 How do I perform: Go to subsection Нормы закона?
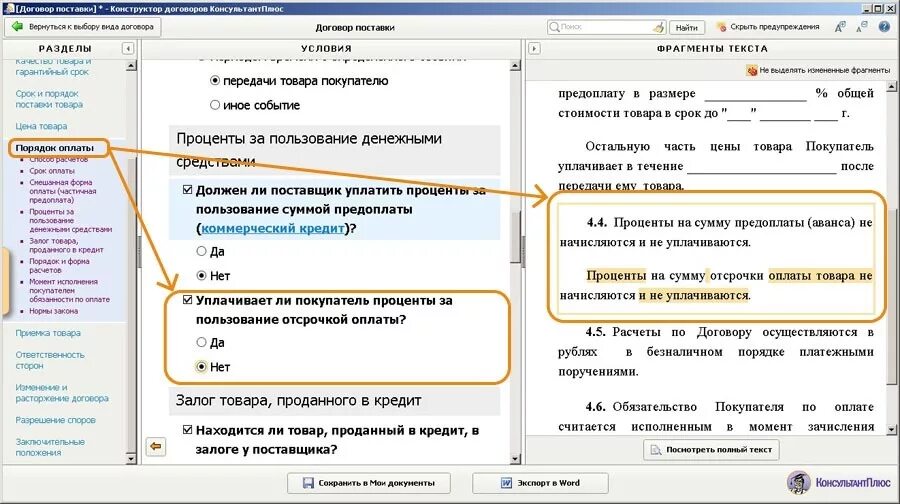53,311
